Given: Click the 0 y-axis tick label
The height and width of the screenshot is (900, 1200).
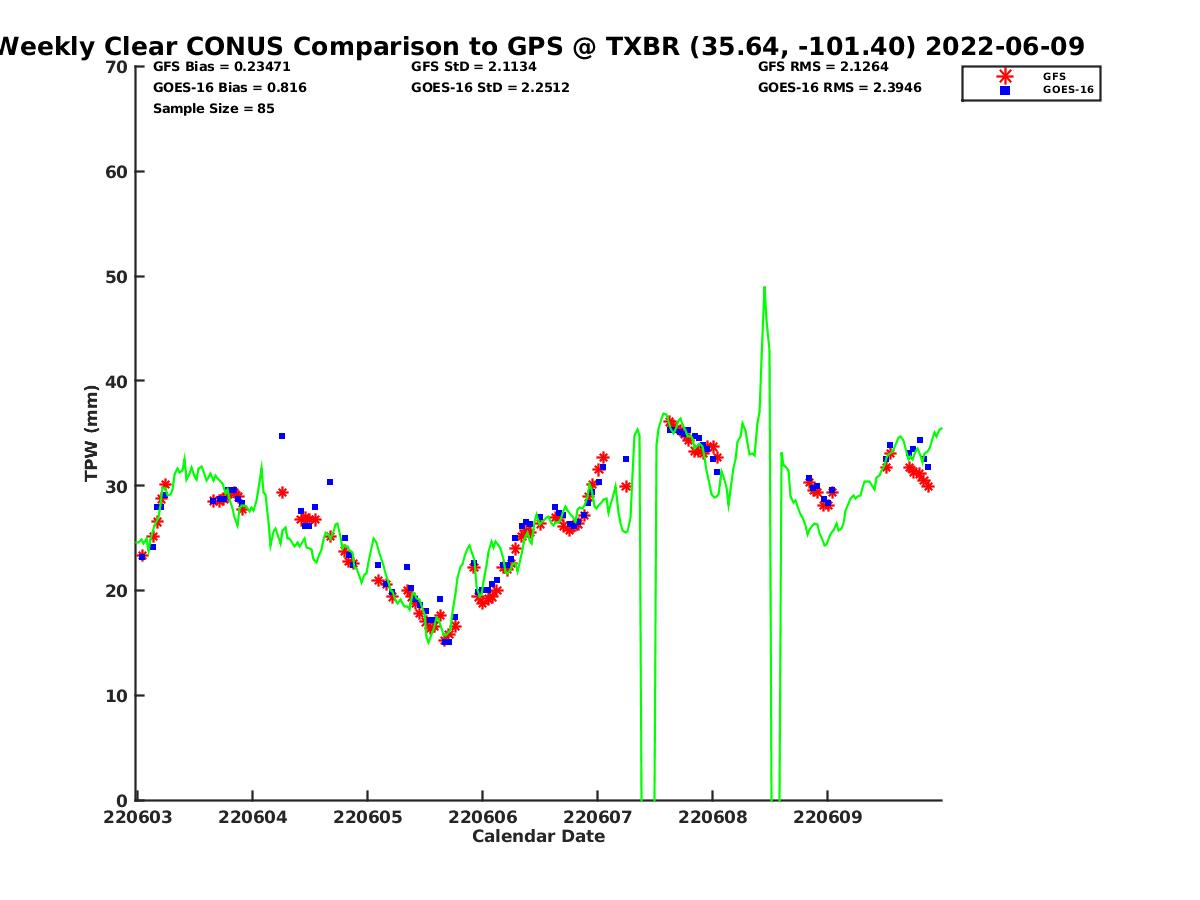Looking at the screenshot, I should pos(122,800).
